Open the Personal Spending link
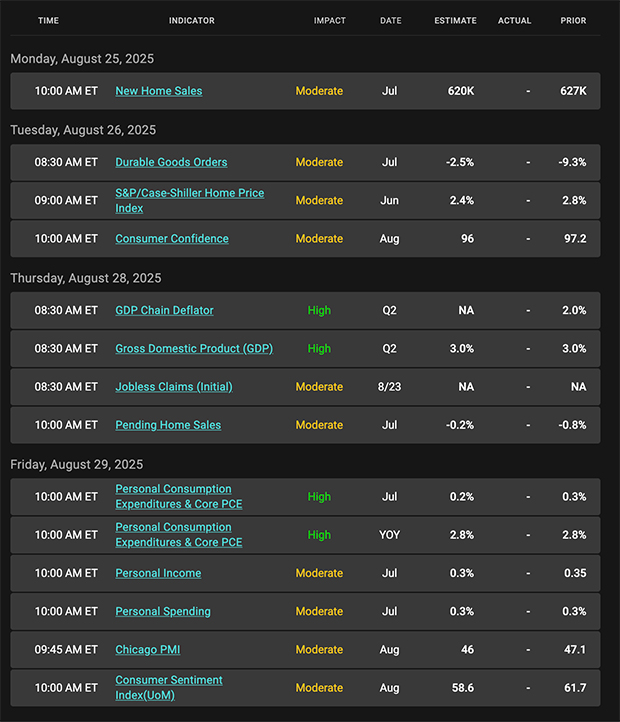The height and width of the screenshot is (722, 620). [163, 611]
